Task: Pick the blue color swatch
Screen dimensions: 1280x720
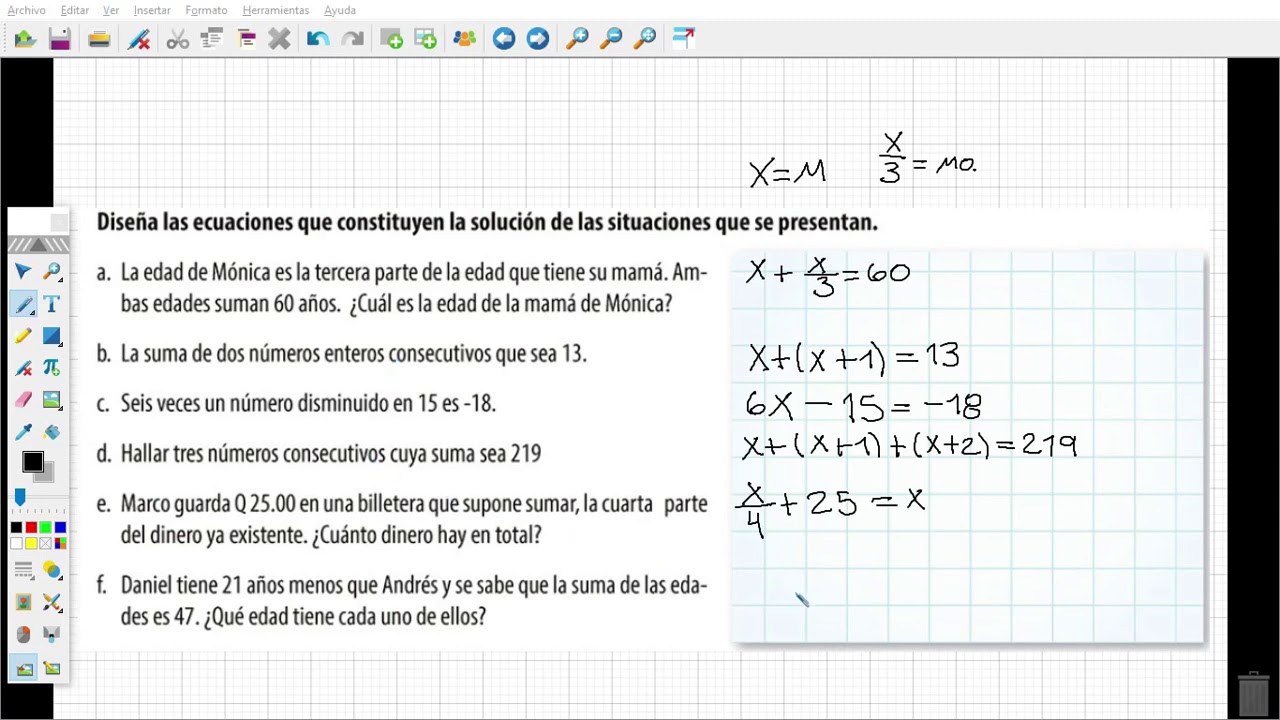Action: coord(60,528)
